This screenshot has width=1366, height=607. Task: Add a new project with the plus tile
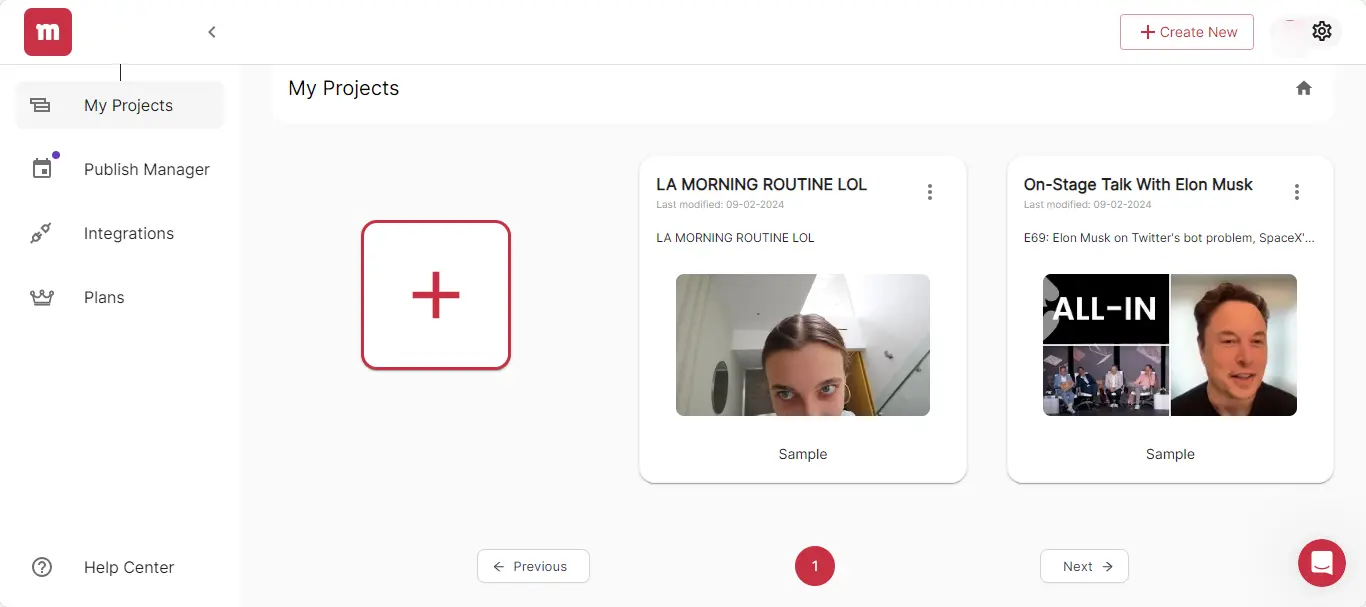436,295
